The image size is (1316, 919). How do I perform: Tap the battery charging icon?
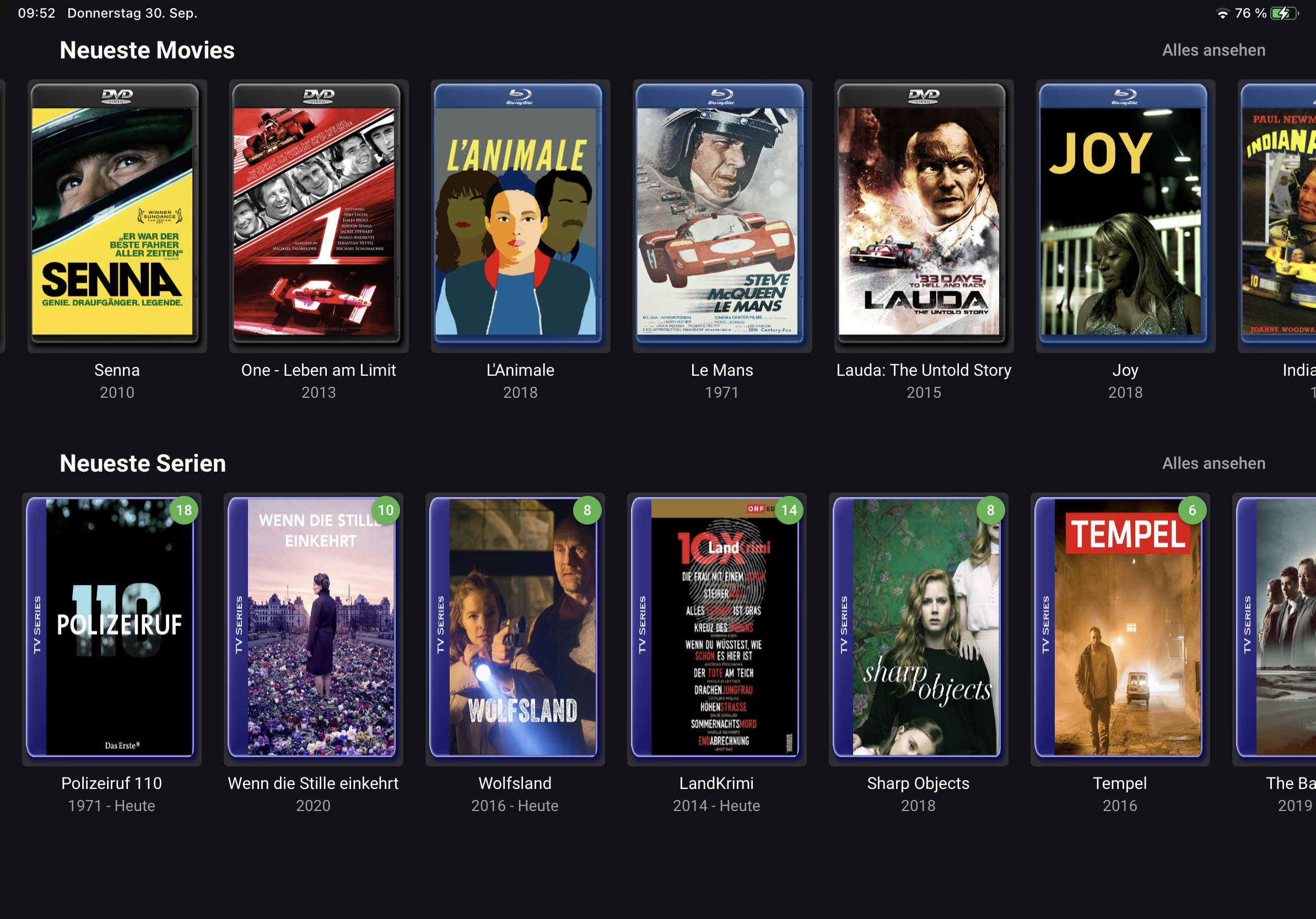tap(1285, 13)
